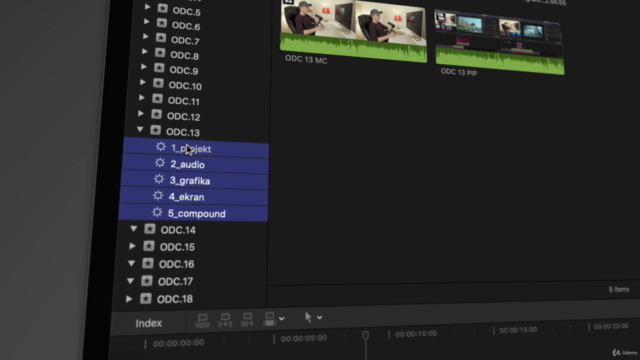Open the ODC 13 MC clip thumbnail

(x=353, y=31)
